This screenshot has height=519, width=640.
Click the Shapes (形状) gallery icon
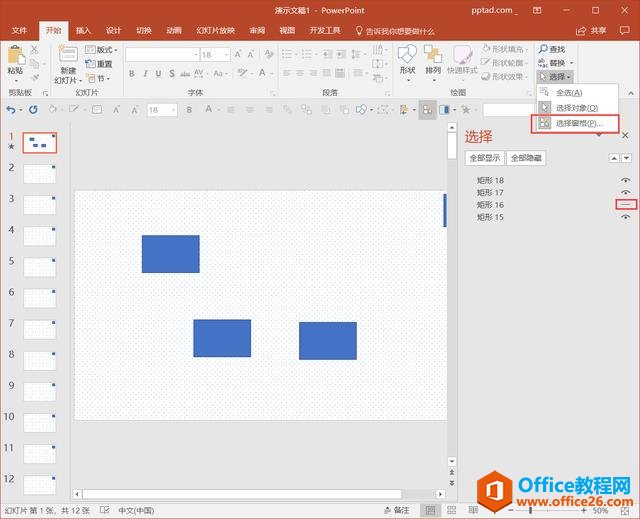(407, 54)
